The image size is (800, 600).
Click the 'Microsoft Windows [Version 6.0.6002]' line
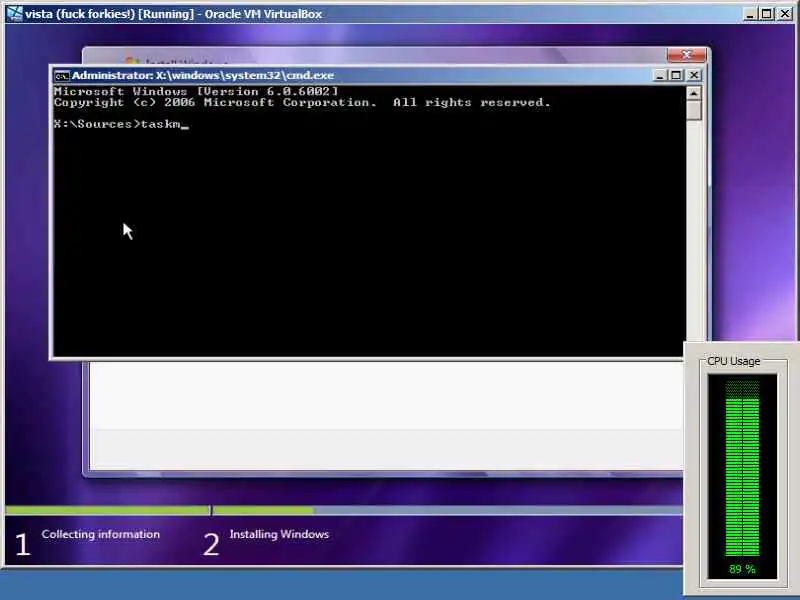pos(196,92)
